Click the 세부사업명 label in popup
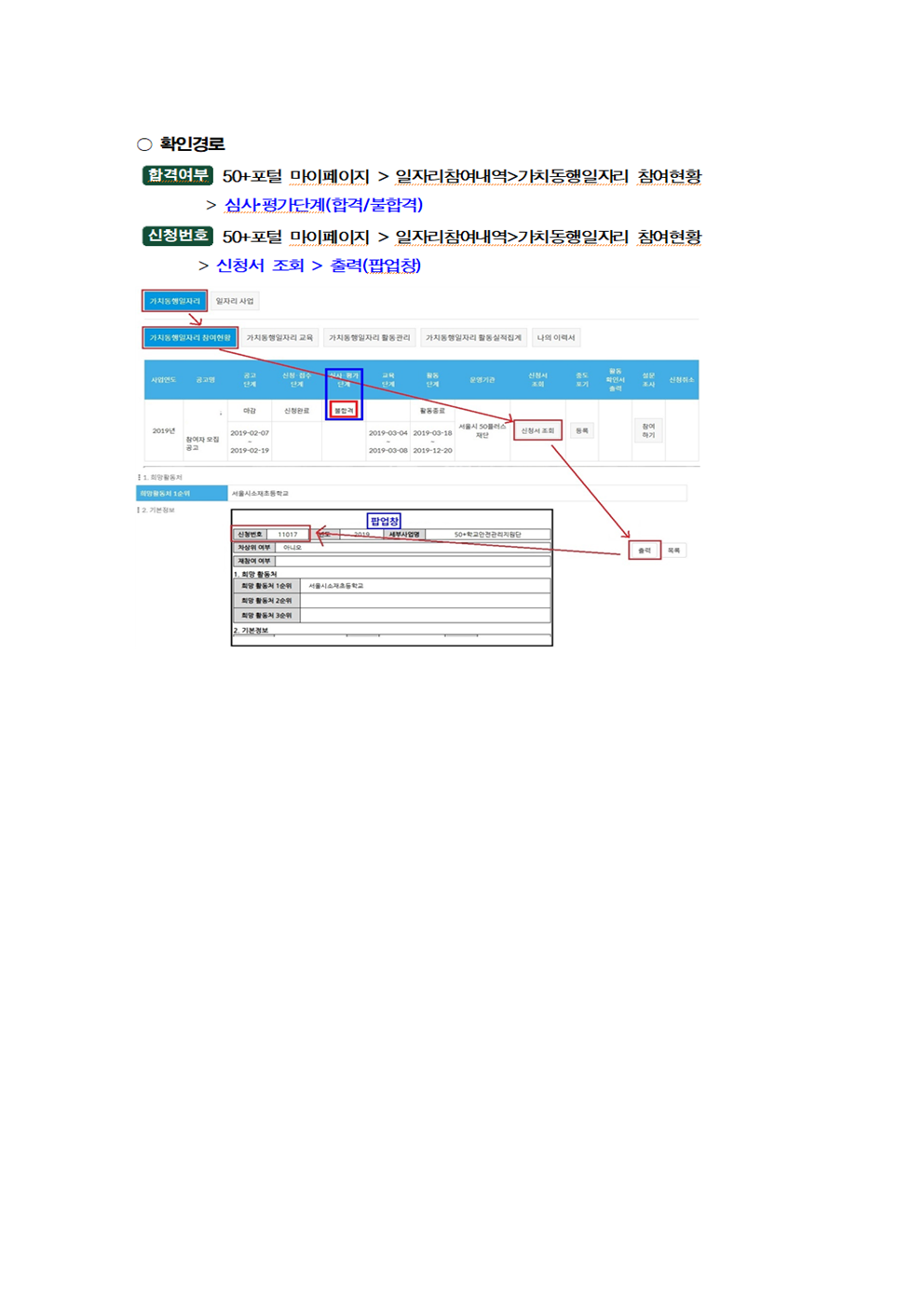The width and height of the screenshot is (924, 1307). click(404, 535)
